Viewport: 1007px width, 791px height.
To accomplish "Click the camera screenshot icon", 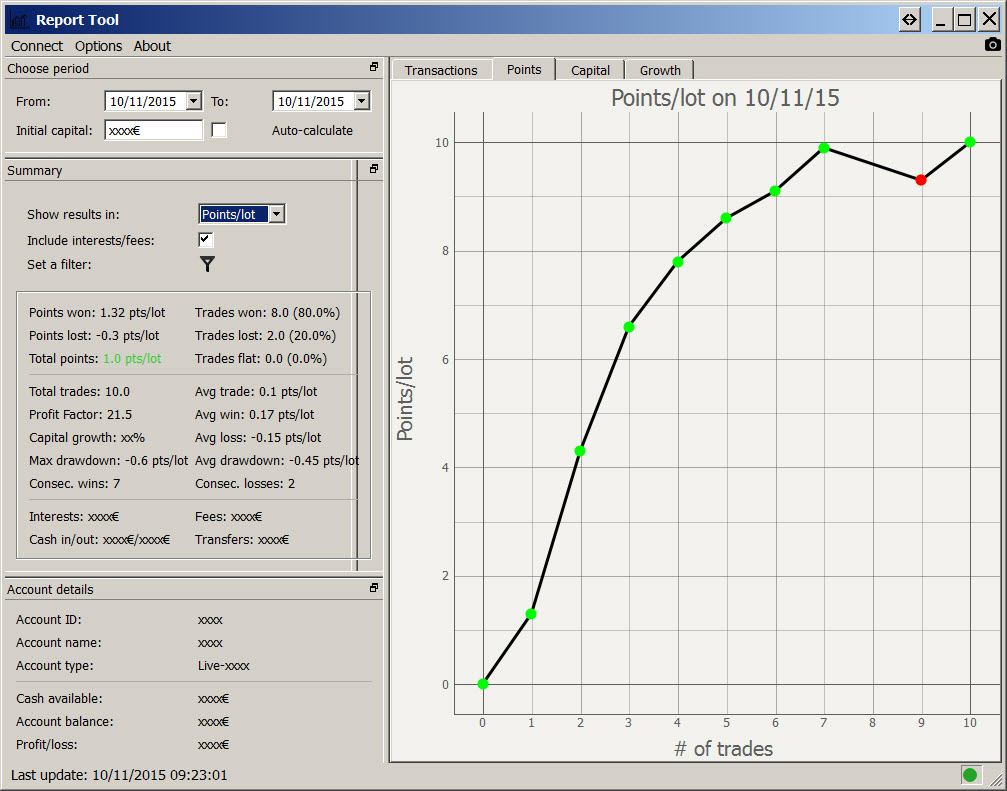I will (992, 44).
